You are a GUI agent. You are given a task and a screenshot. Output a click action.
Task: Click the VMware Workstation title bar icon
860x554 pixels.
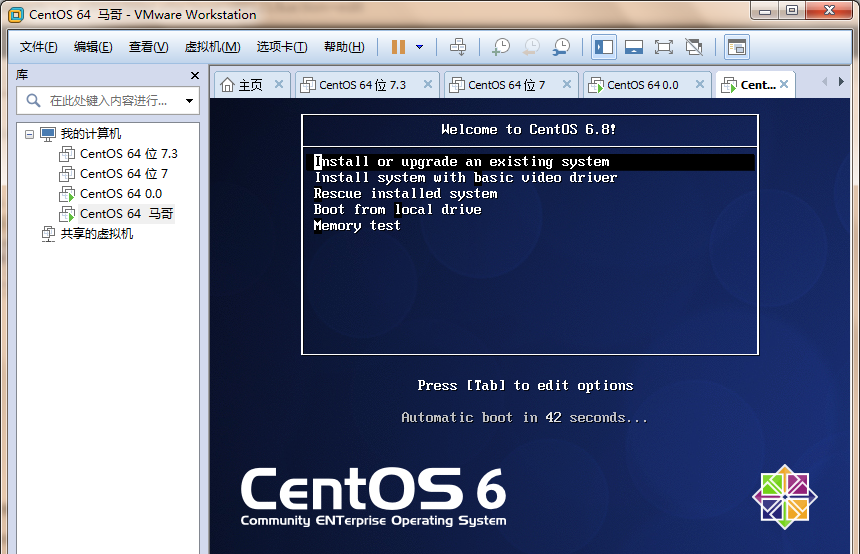[16, 15]
